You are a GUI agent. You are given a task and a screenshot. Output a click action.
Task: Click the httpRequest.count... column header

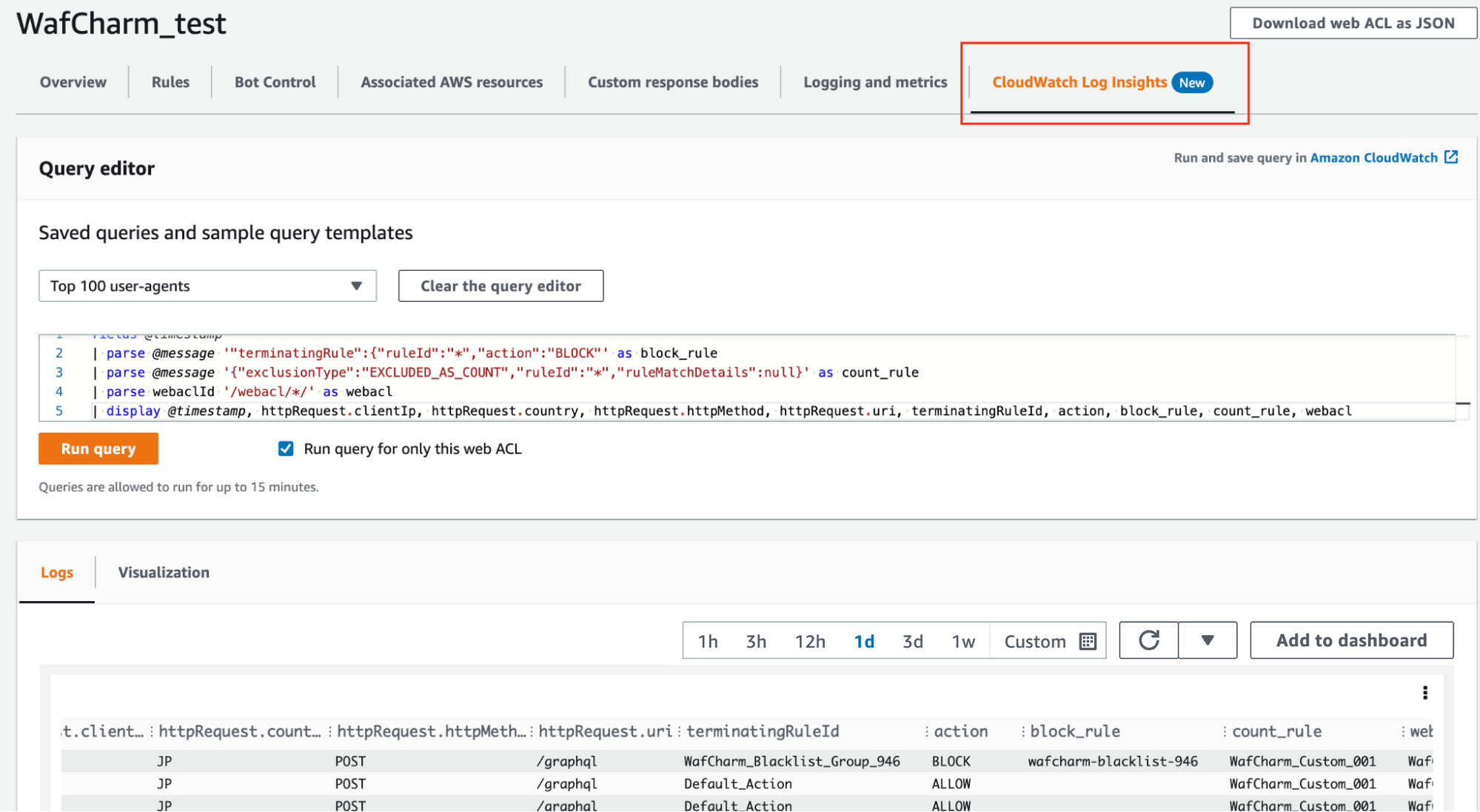click(240, 731)
